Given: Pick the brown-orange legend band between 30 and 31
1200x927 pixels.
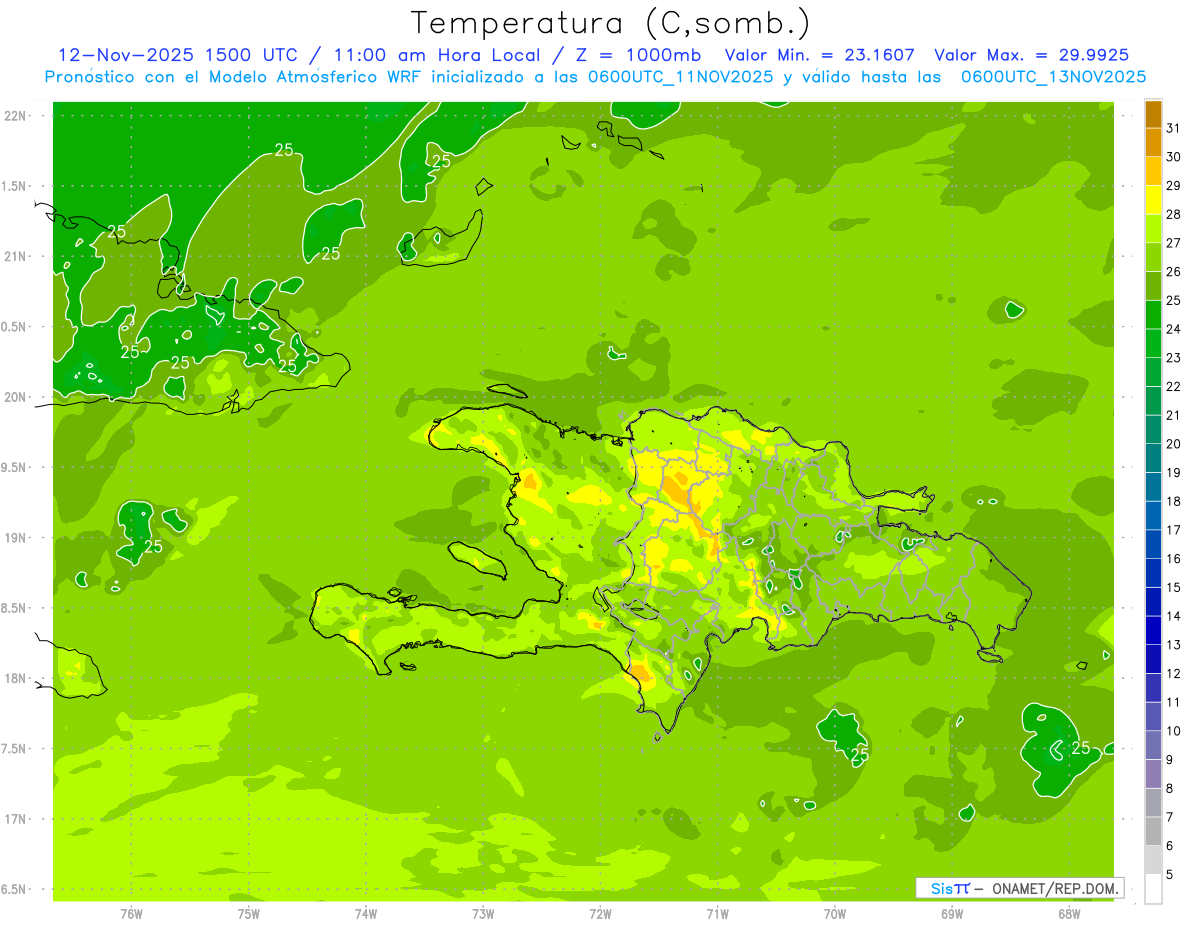Looking at the screenshot, I should pos(1153,142).
